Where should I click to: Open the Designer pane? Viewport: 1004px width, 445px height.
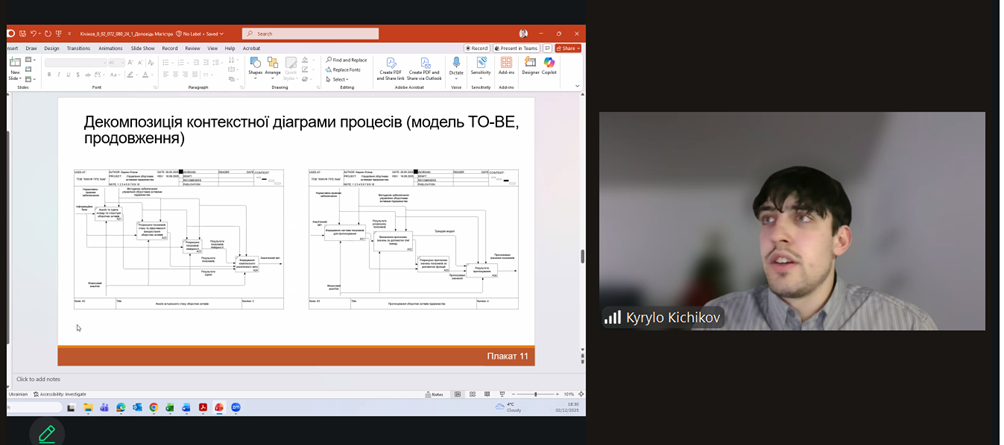(530, 66)
